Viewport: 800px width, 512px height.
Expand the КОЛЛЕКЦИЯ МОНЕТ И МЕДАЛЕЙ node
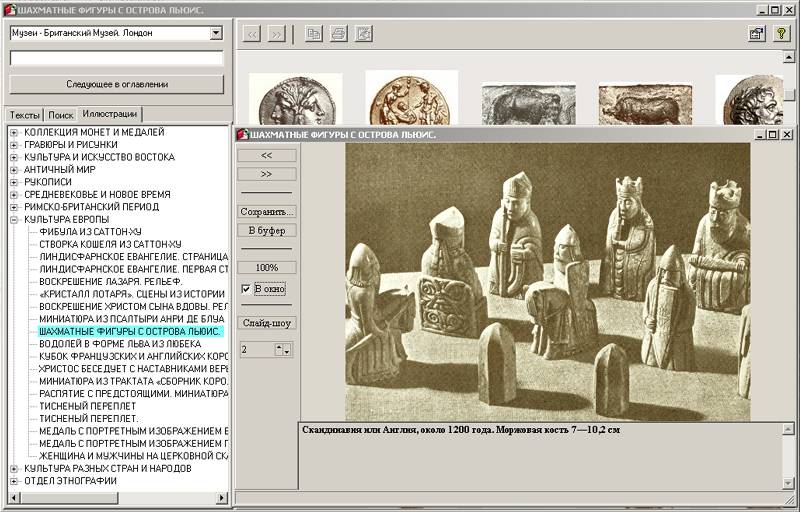coord(14,133)
